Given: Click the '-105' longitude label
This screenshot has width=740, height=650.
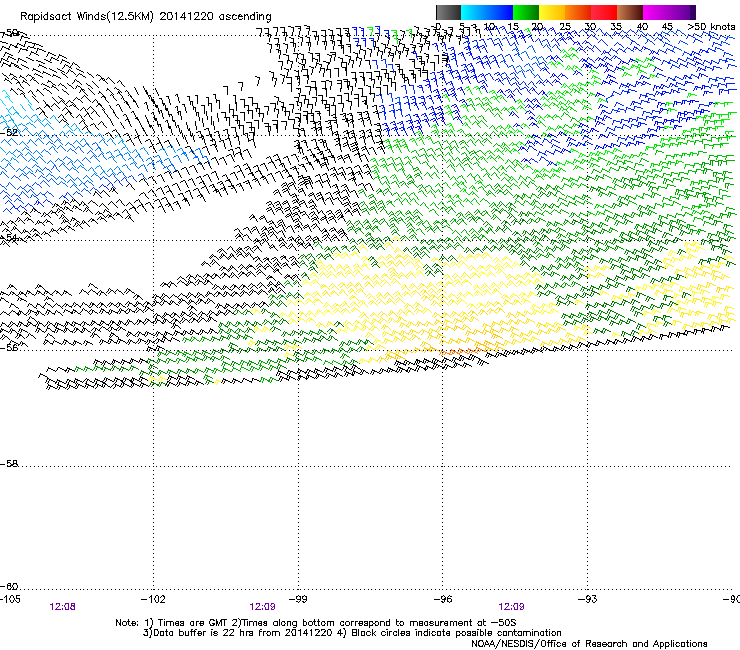Looking at the screenshot, I should 10,599.
